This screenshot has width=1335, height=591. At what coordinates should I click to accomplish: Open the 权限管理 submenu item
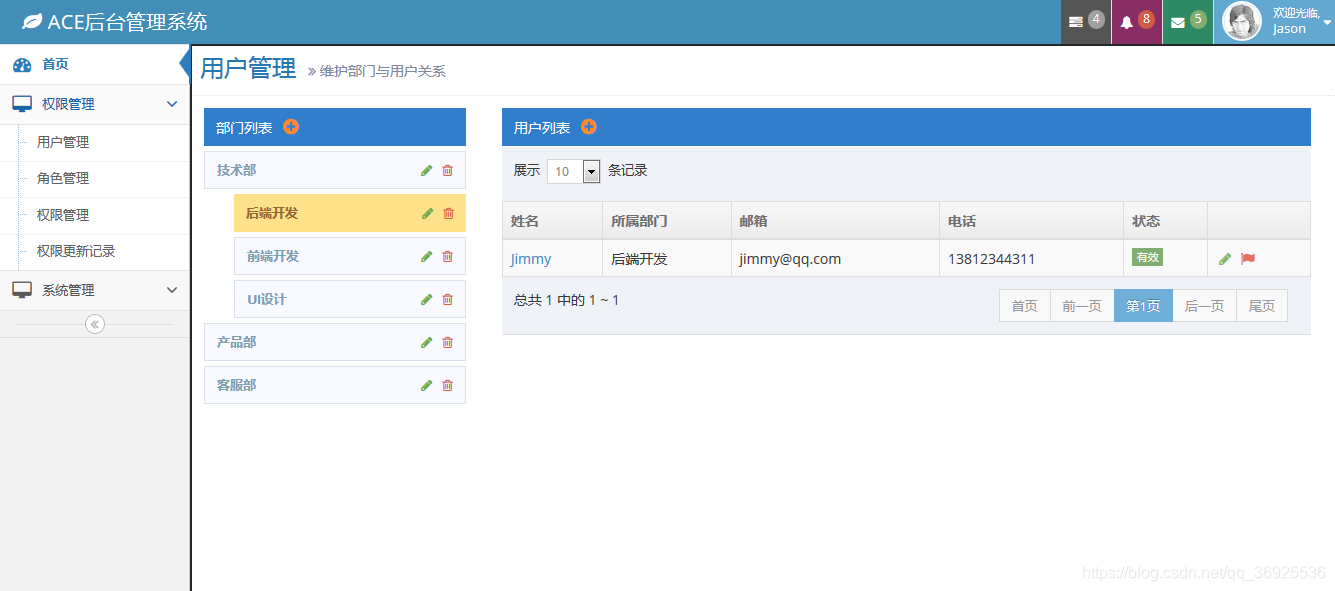tap(63, 215)
